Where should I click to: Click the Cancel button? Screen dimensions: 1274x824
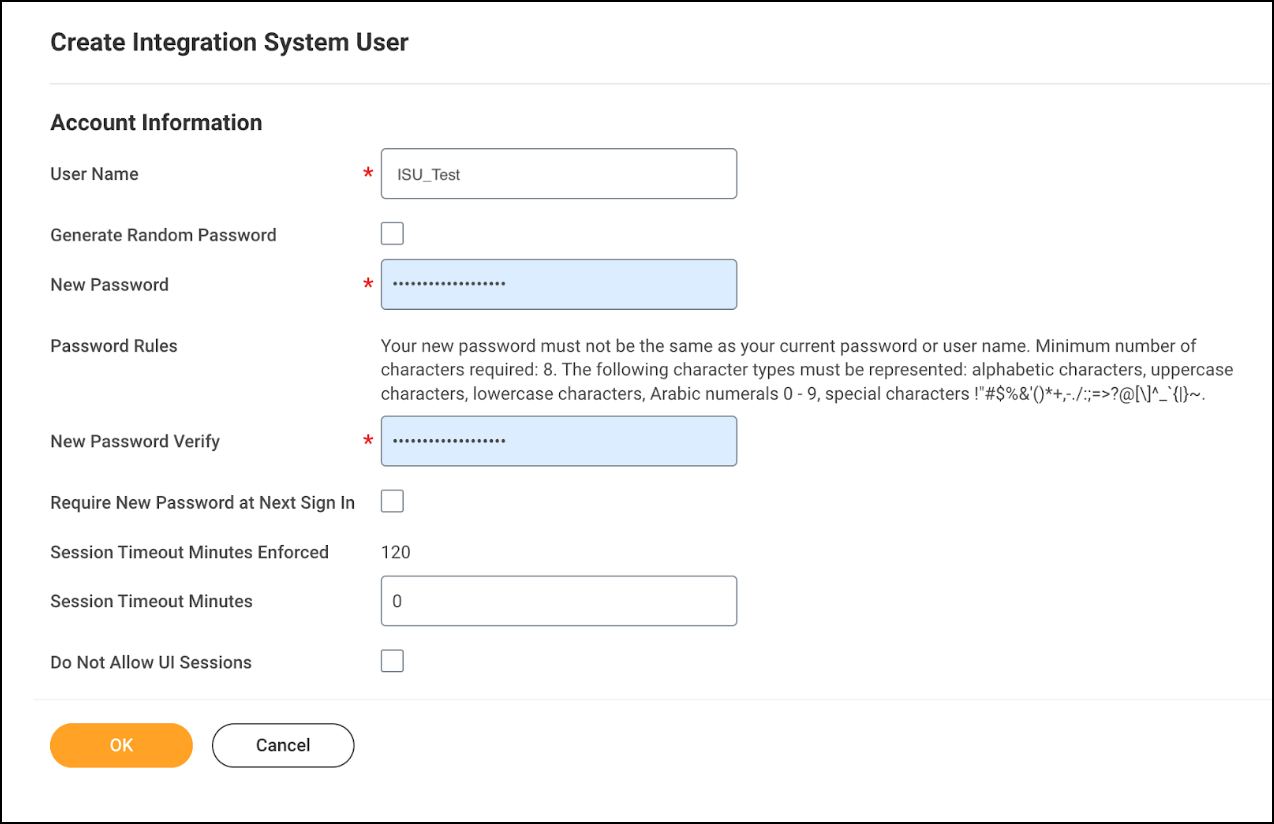[282, 745]
